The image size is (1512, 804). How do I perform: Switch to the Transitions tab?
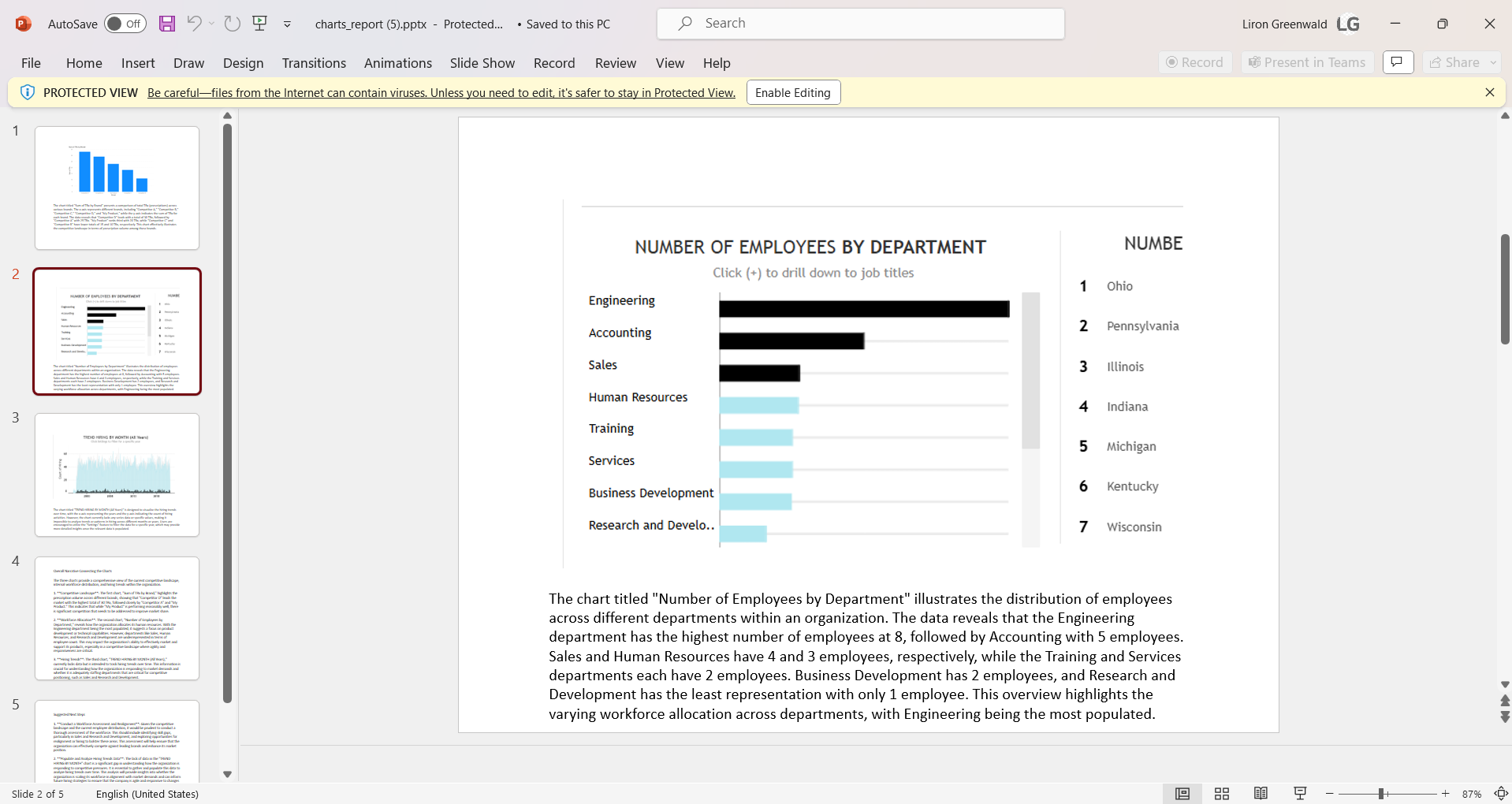tap(314, 63)
